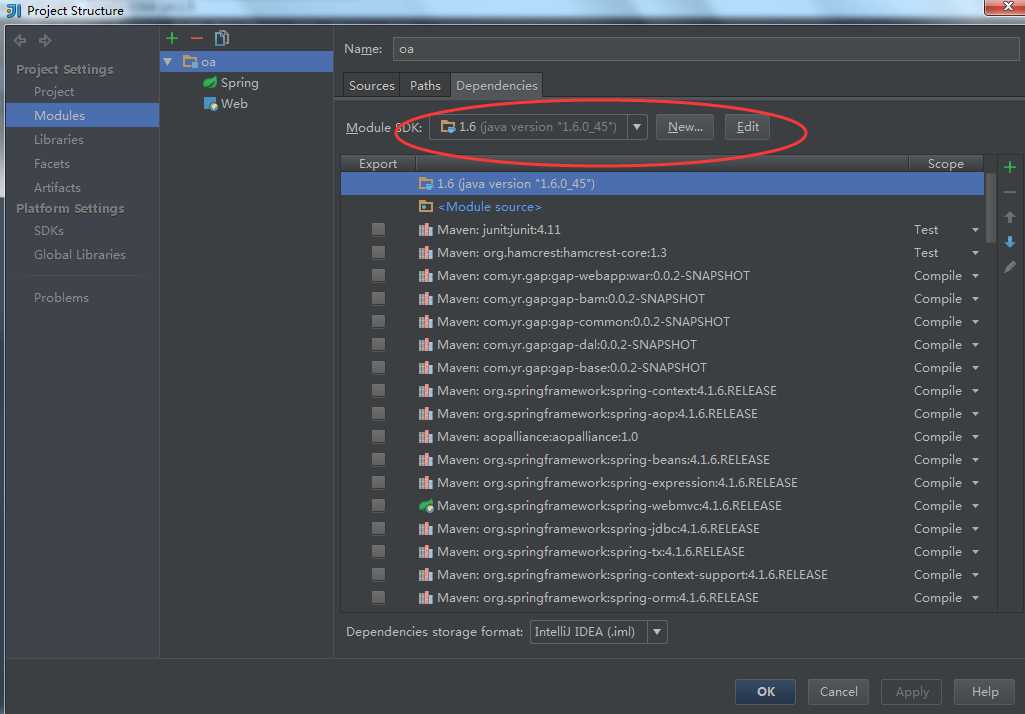The height and width of the screenshot is (714, 1025).
Task: Edit dependency with the pencil icon
Action: click(x=1010, y=267)
